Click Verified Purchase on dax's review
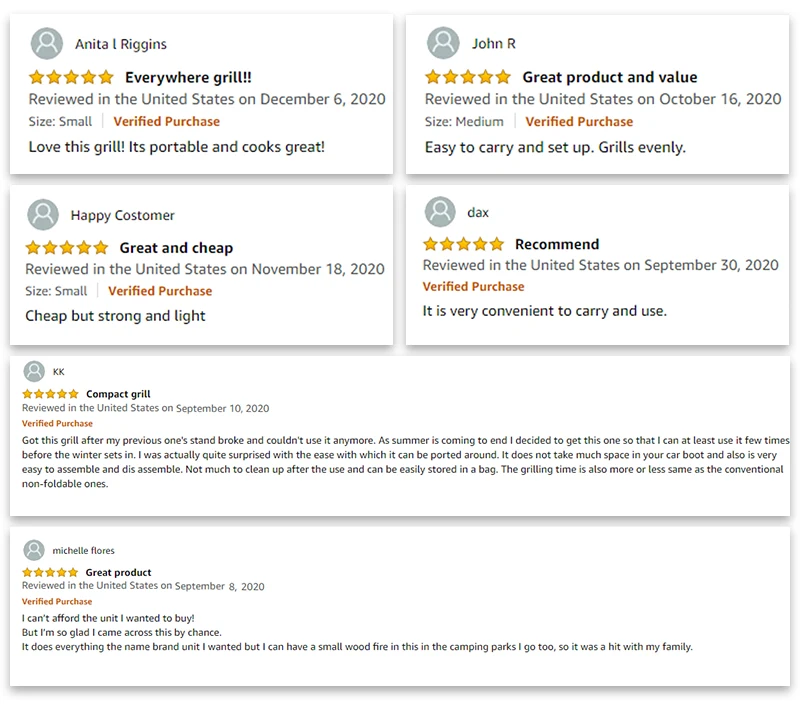Viewport: 800px width, 714px height. pos(473,286)
